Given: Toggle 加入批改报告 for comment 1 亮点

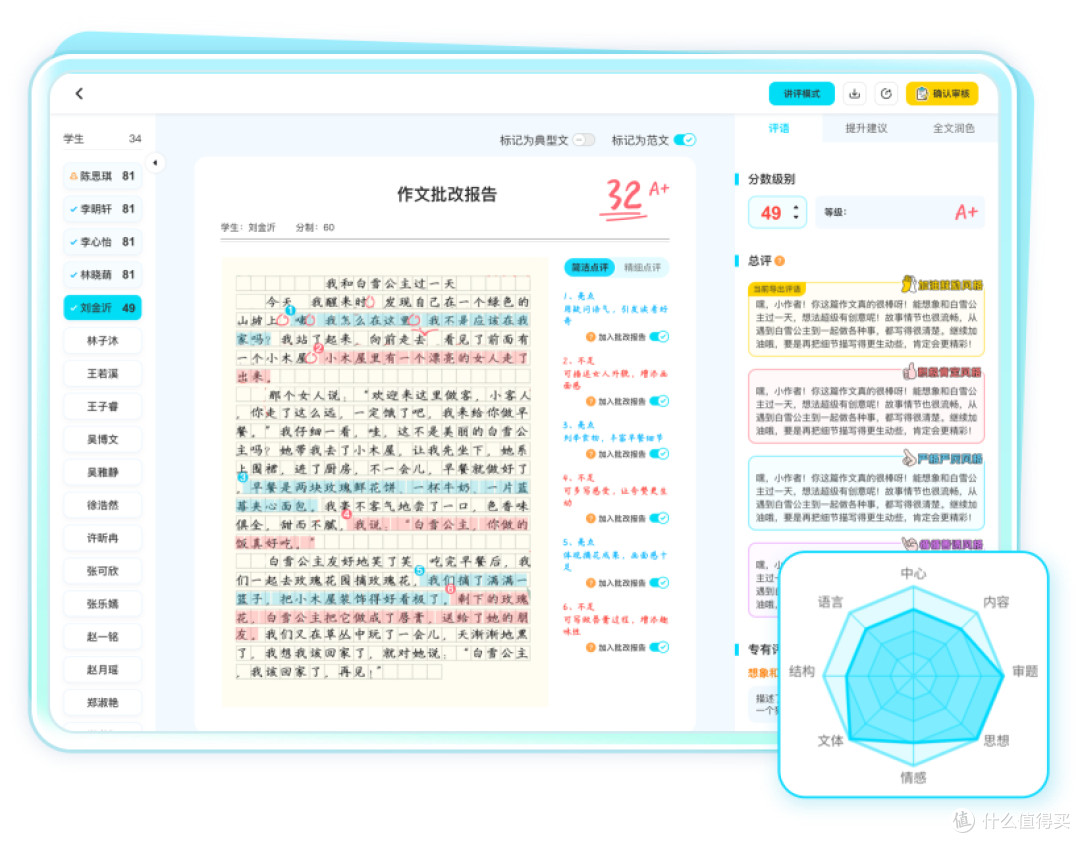Looking at the screenshot, I should pos(659,337).
